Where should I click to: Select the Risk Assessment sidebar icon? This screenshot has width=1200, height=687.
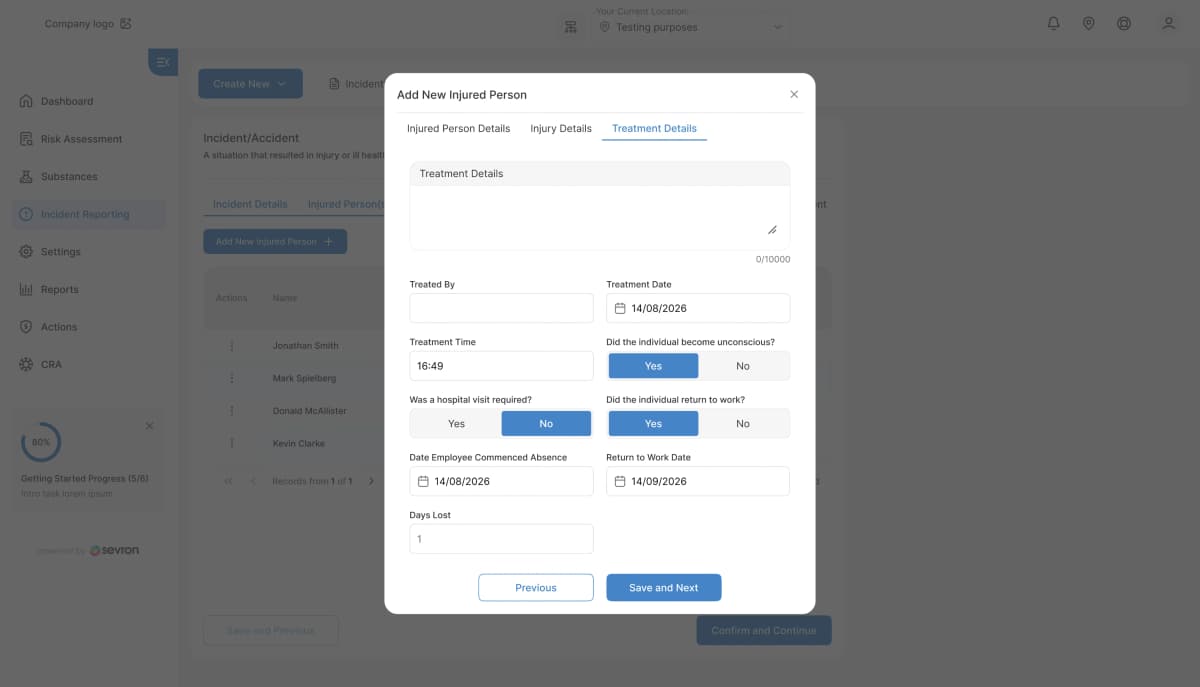pos(24,138)
